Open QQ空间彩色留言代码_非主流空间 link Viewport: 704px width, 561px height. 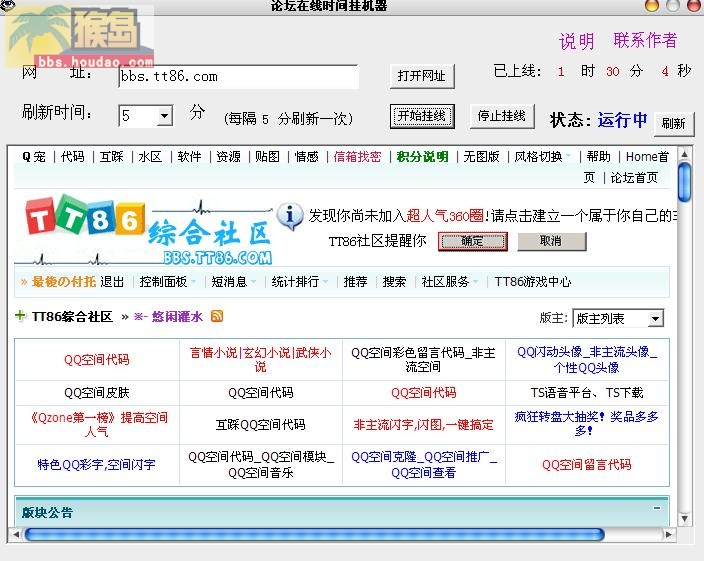423,360
